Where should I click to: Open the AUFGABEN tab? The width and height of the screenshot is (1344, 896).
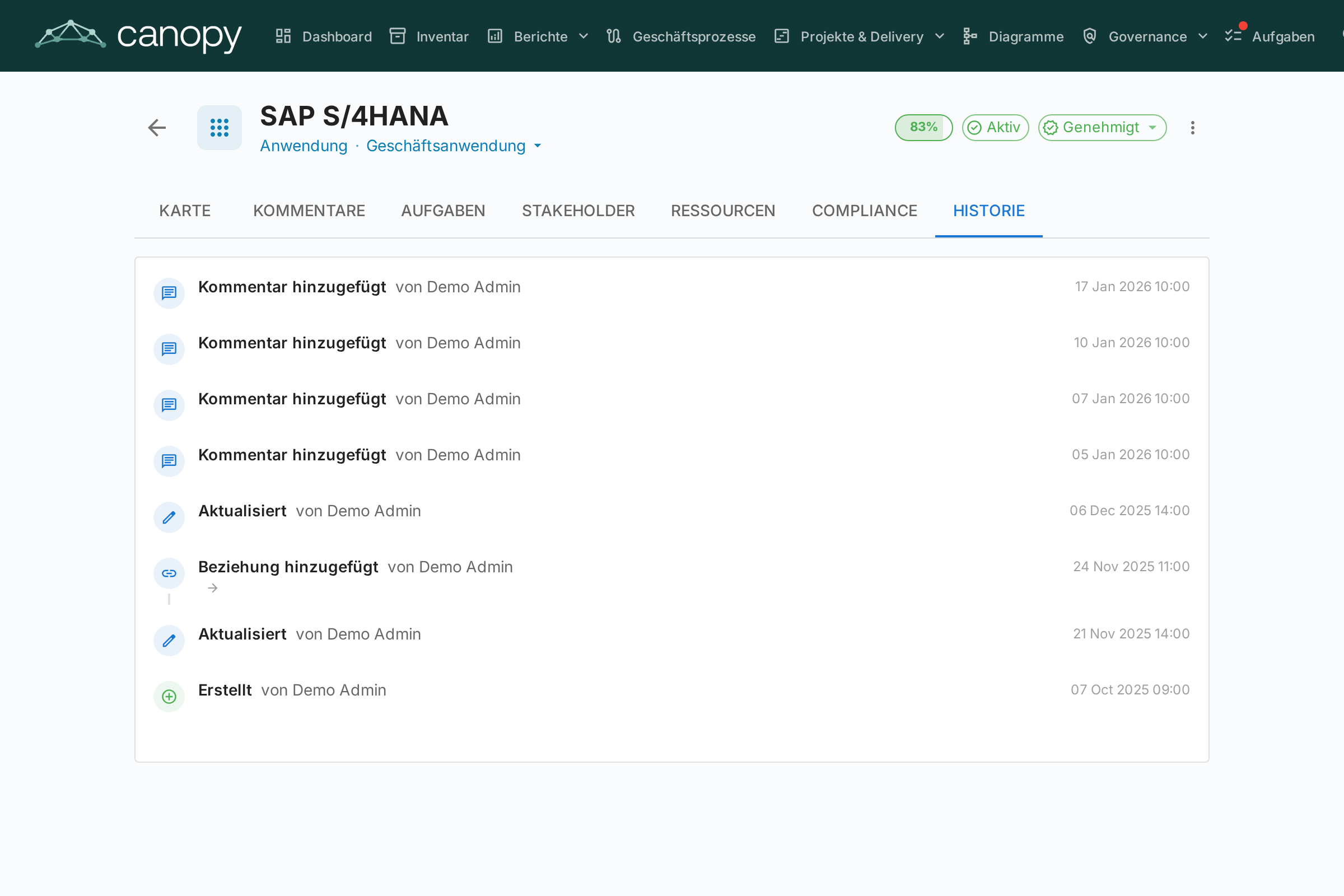[444, 211]
